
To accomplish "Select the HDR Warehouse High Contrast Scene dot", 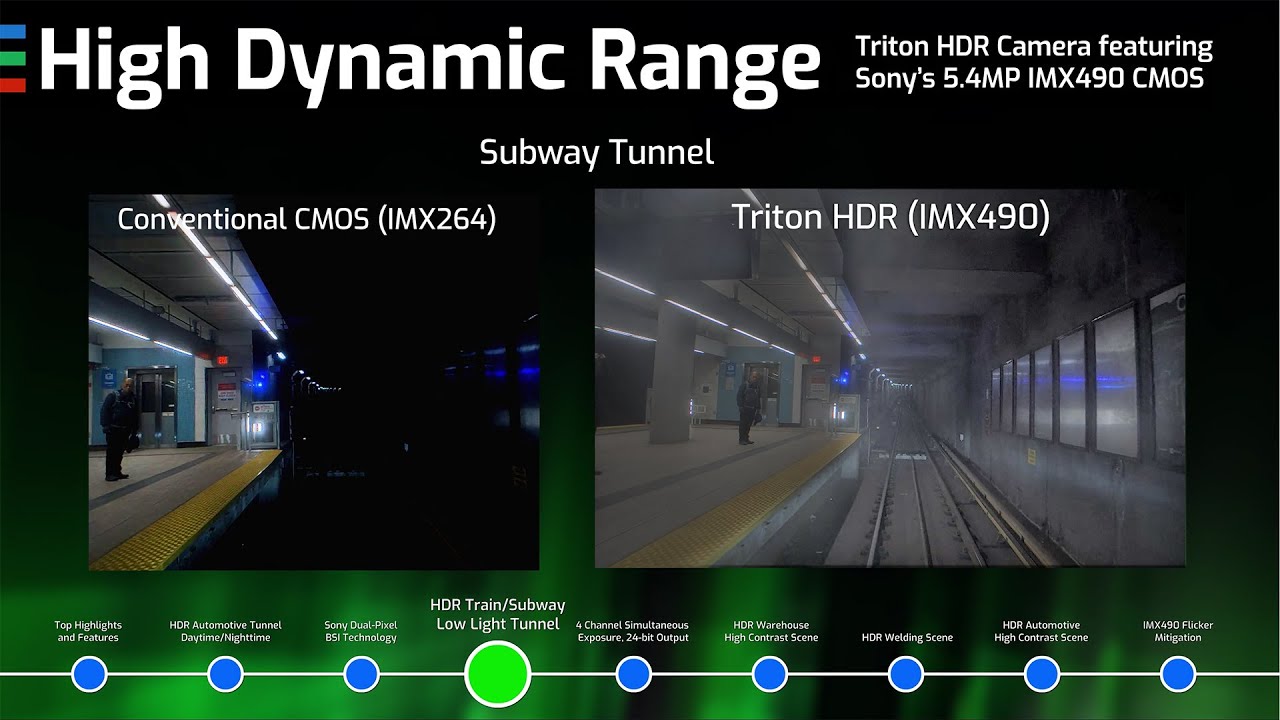I will pos(769,674).
